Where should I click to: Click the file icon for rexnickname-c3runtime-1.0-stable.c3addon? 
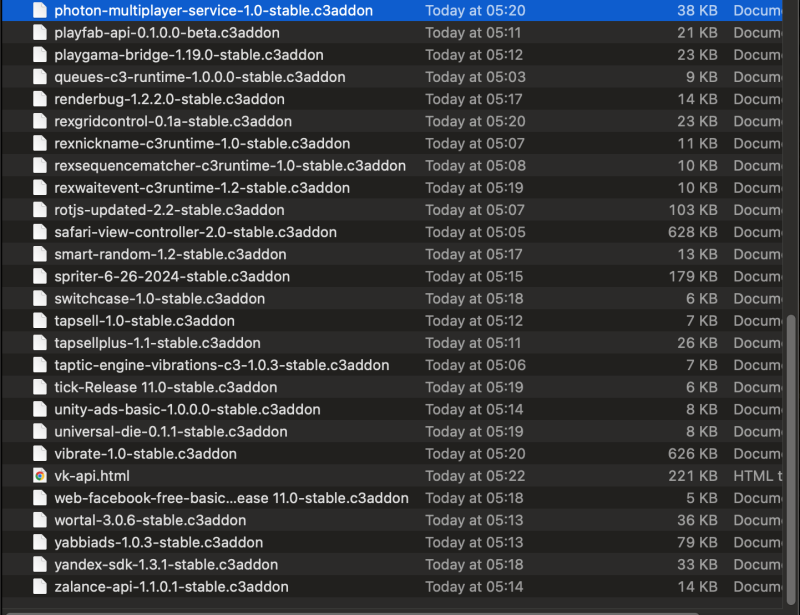pyautogui.click(x=40, y=143)
